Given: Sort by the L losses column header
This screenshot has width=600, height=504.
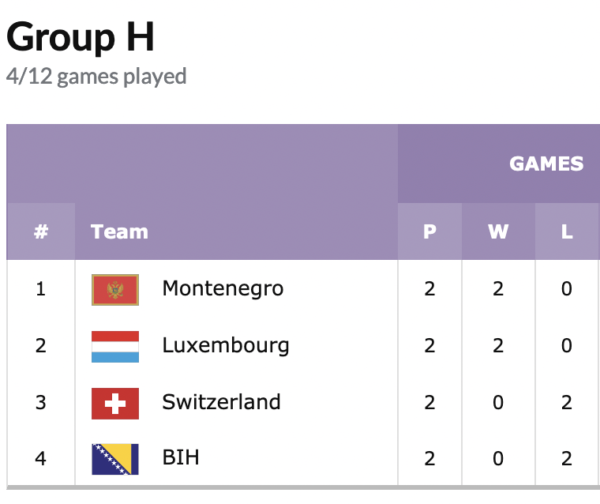Looking at the screenshot, I should 567,232.
